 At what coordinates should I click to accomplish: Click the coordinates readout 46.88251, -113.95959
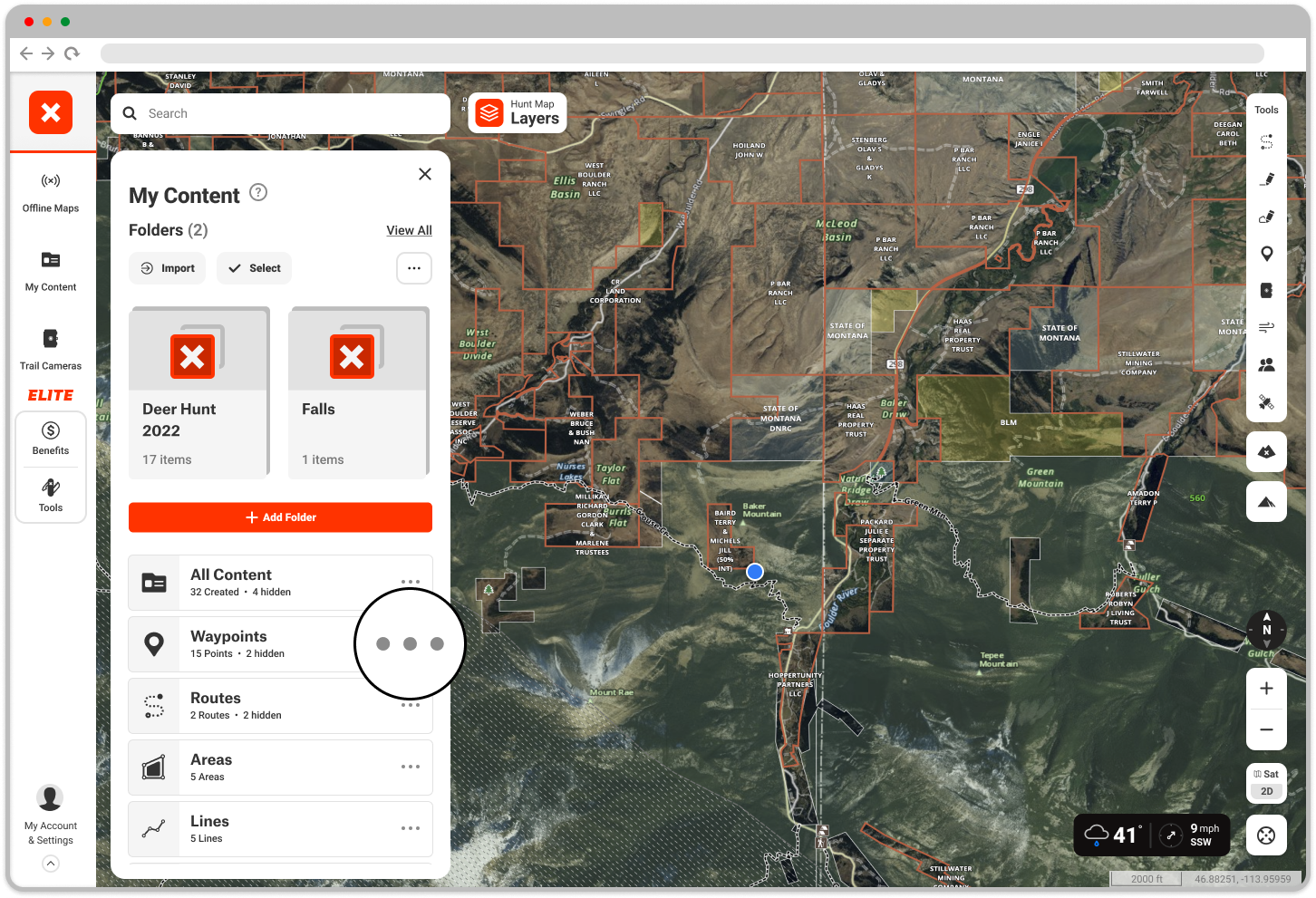(x=1243, y=879)
